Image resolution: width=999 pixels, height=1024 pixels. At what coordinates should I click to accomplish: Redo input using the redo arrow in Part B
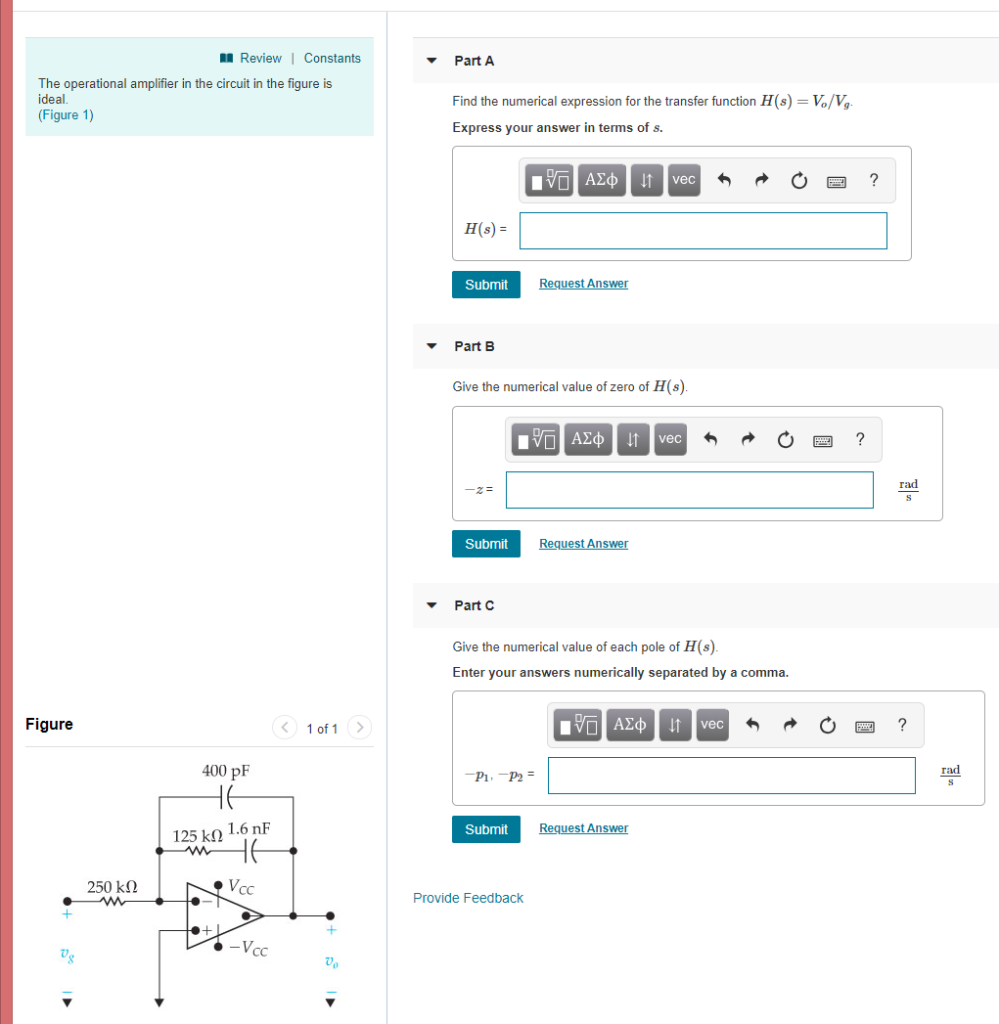[747, 439]
